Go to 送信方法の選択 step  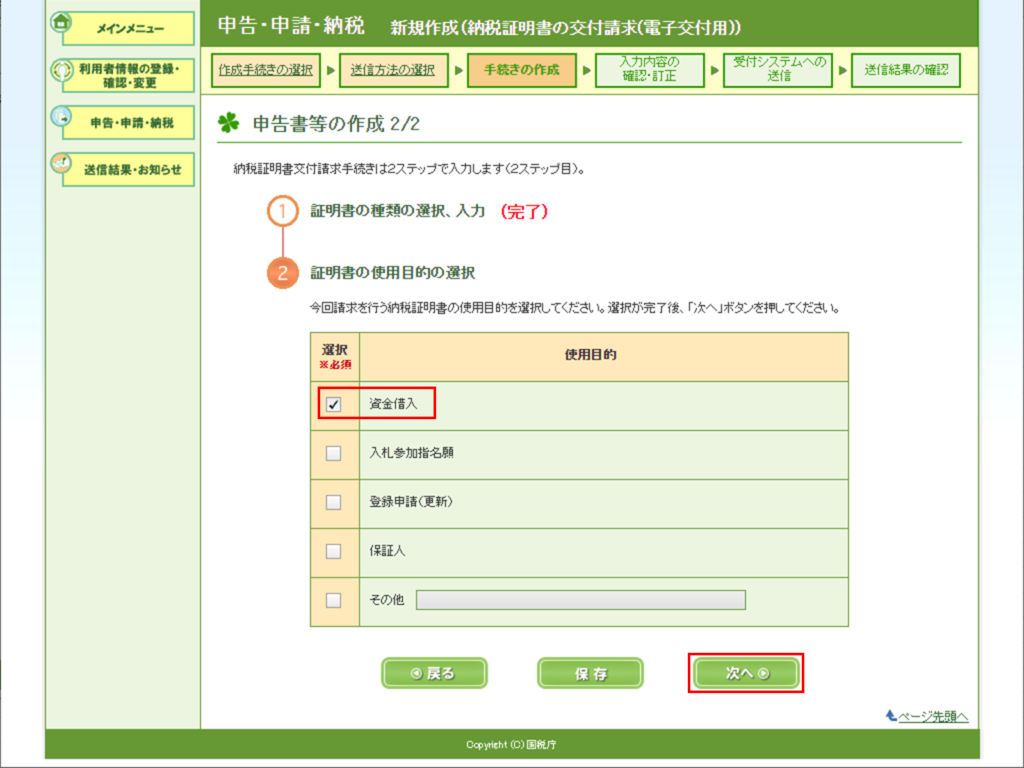pyautogui.click(x=392, y=70)
